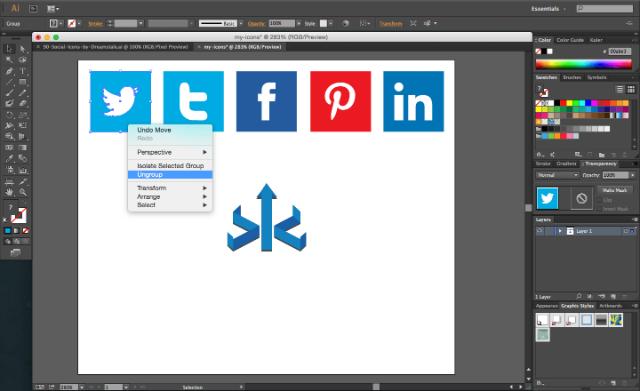Image resolution: width=640 pixels, height=391 pixels.
Task: Click the Opacity link in control bar
Action: [x=256, y=24]
